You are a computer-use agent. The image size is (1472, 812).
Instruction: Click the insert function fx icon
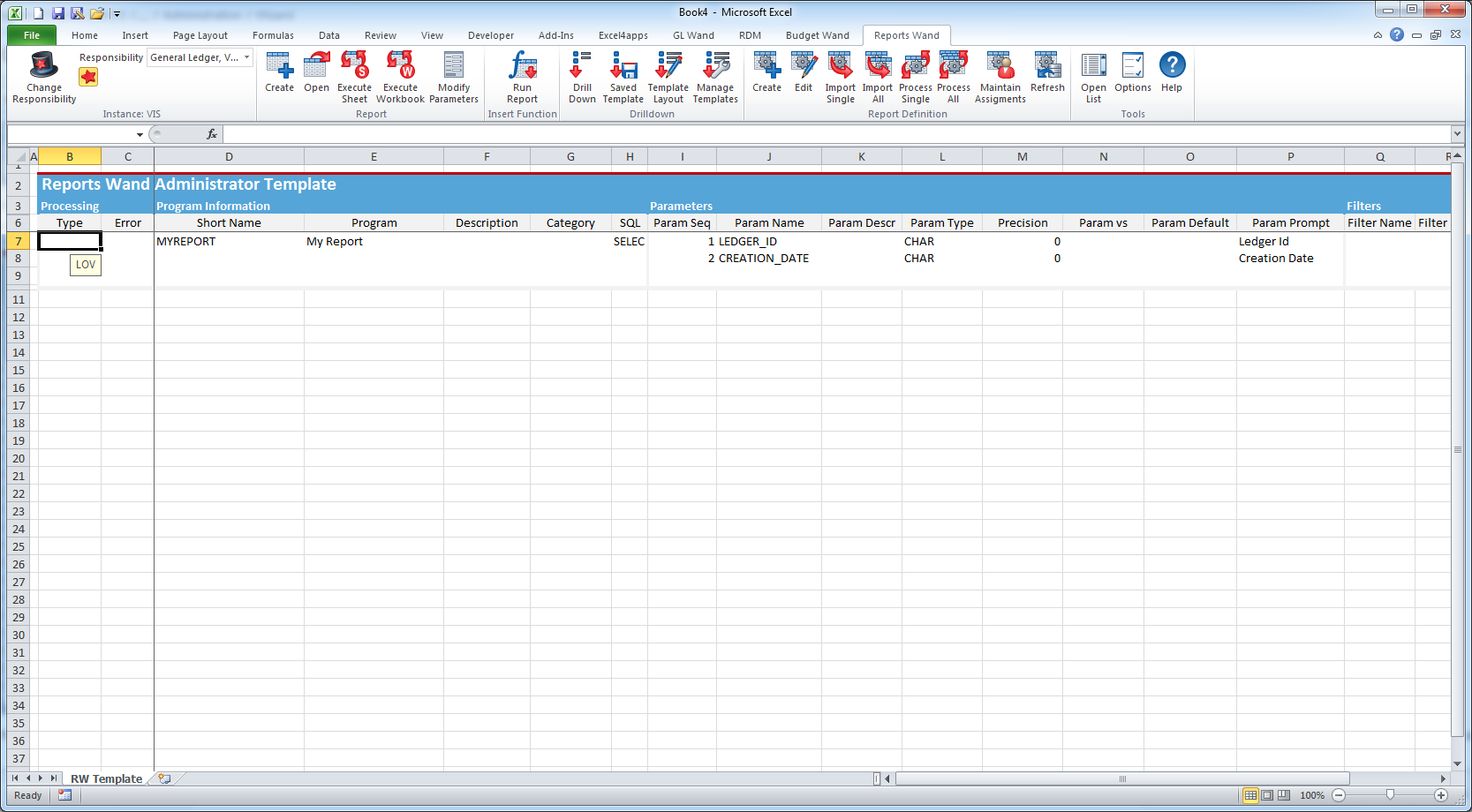(x=212, y=134)
